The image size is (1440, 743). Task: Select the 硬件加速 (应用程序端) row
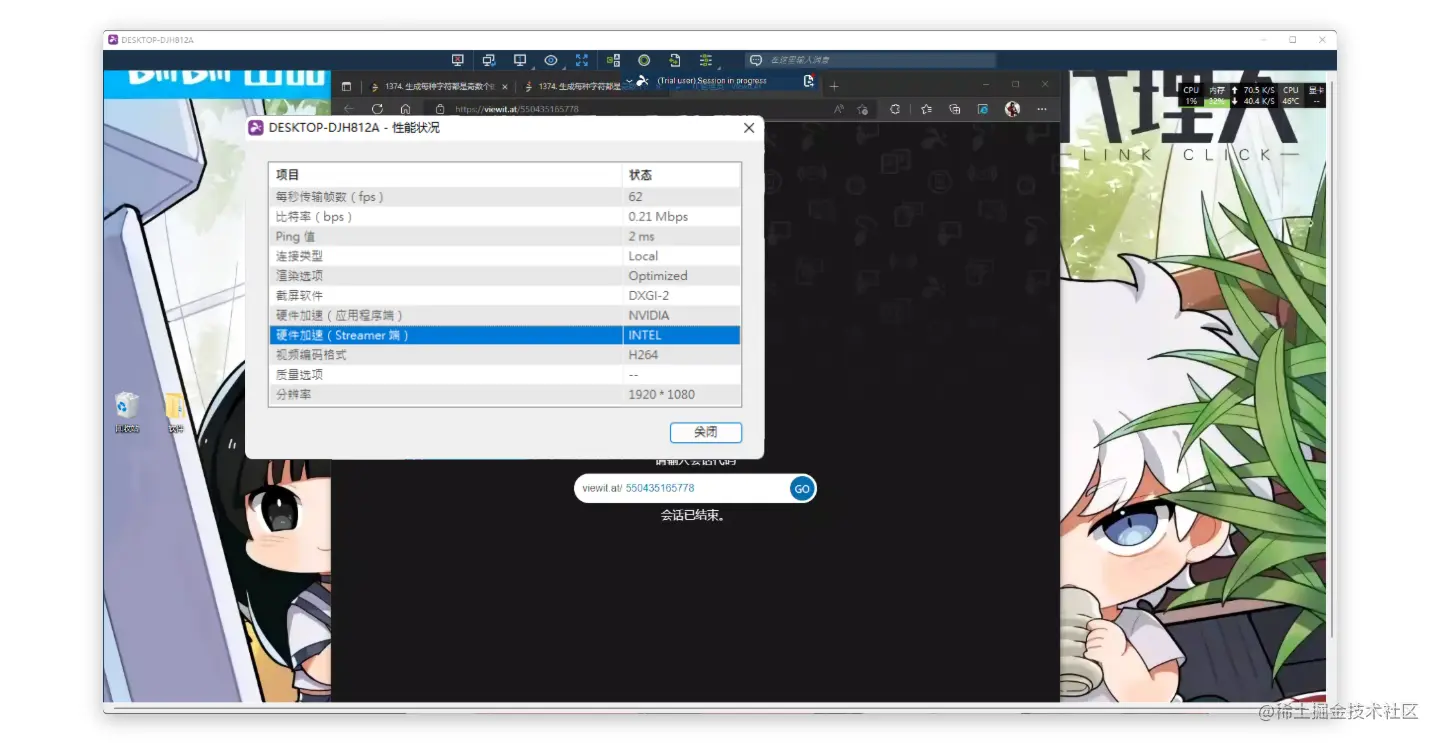[x=505, y=315]
